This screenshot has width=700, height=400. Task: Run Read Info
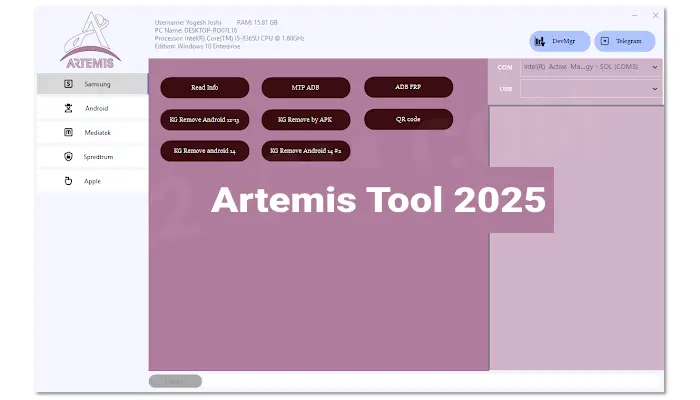[204, 88]
